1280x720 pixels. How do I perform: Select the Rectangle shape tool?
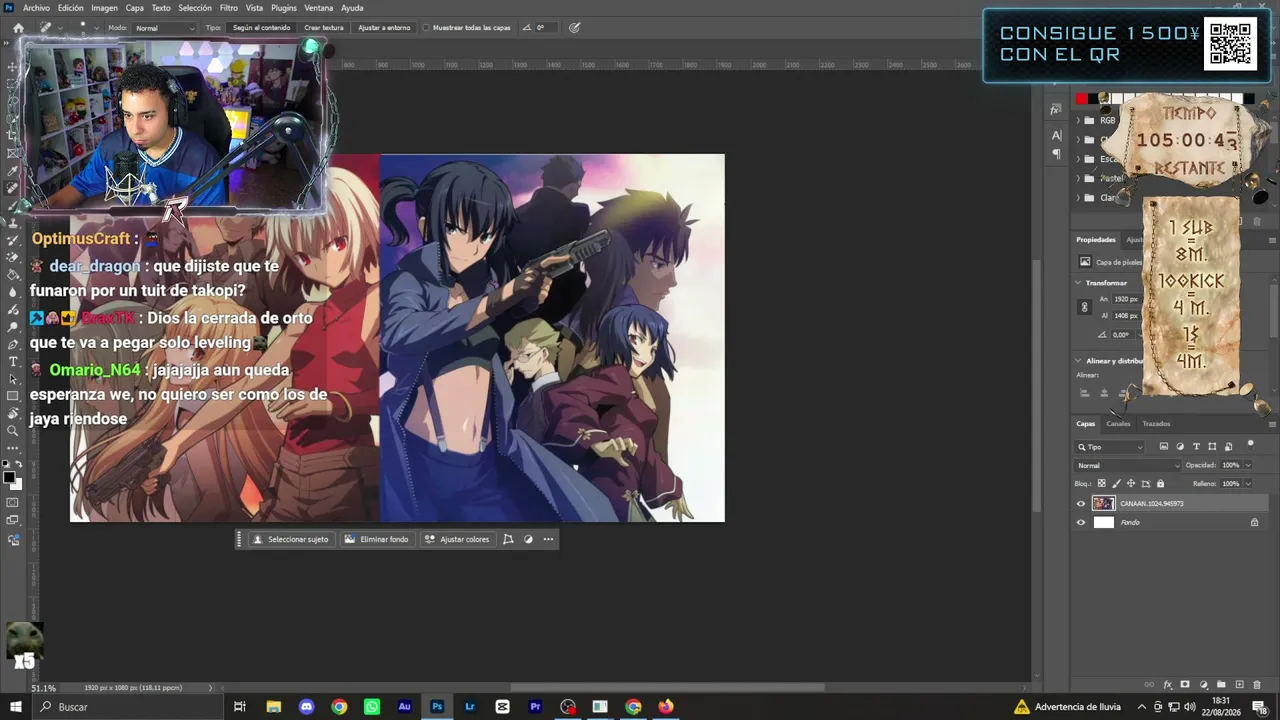(x=13, y=396)
